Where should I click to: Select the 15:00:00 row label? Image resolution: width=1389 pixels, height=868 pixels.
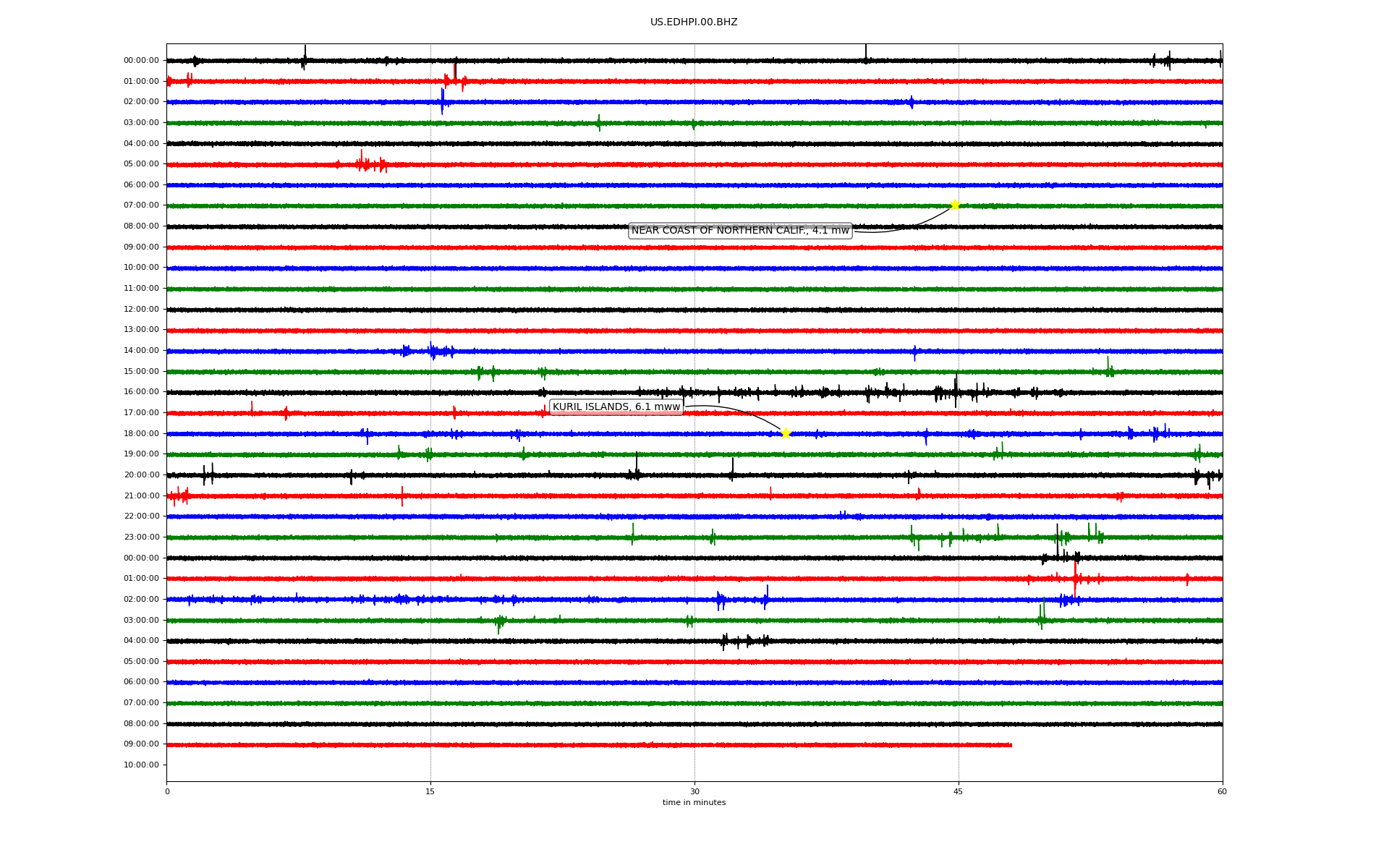[141, 372]
